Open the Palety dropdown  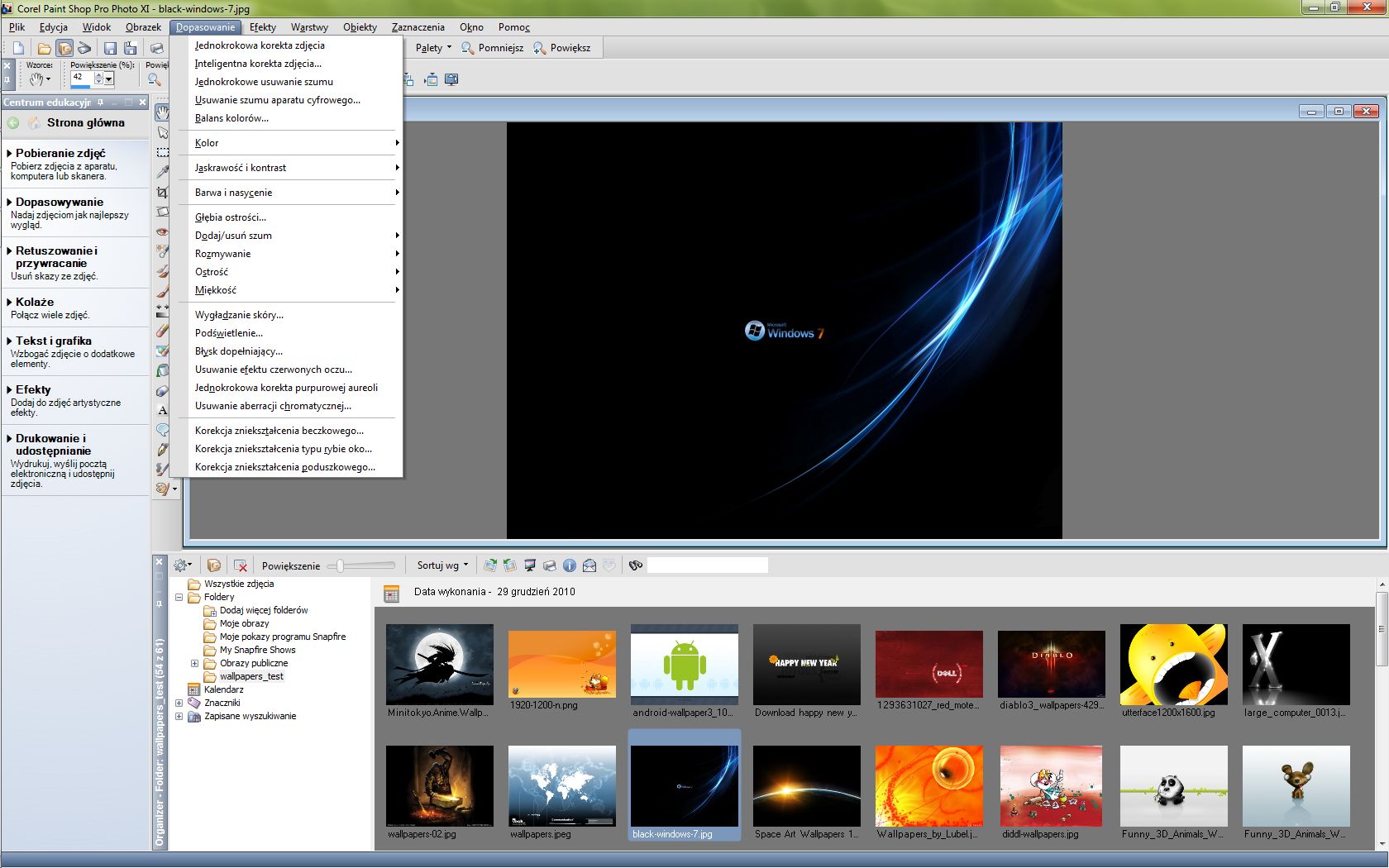coord(433,48)
